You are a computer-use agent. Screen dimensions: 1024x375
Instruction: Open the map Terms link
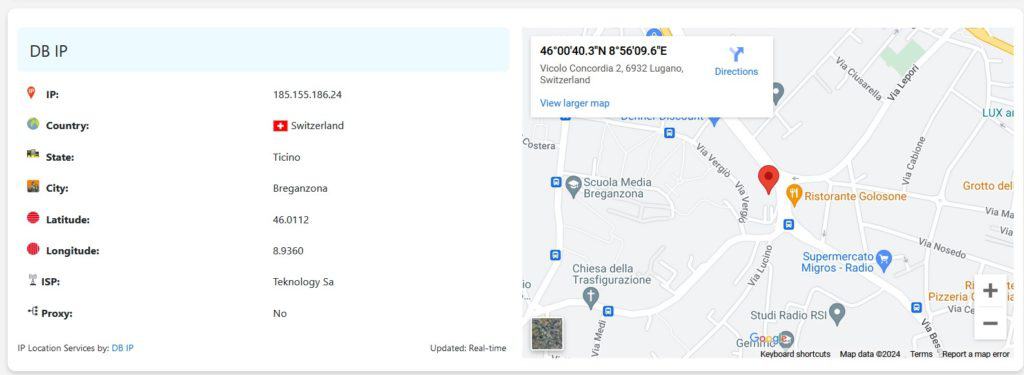tap(921, 354)
